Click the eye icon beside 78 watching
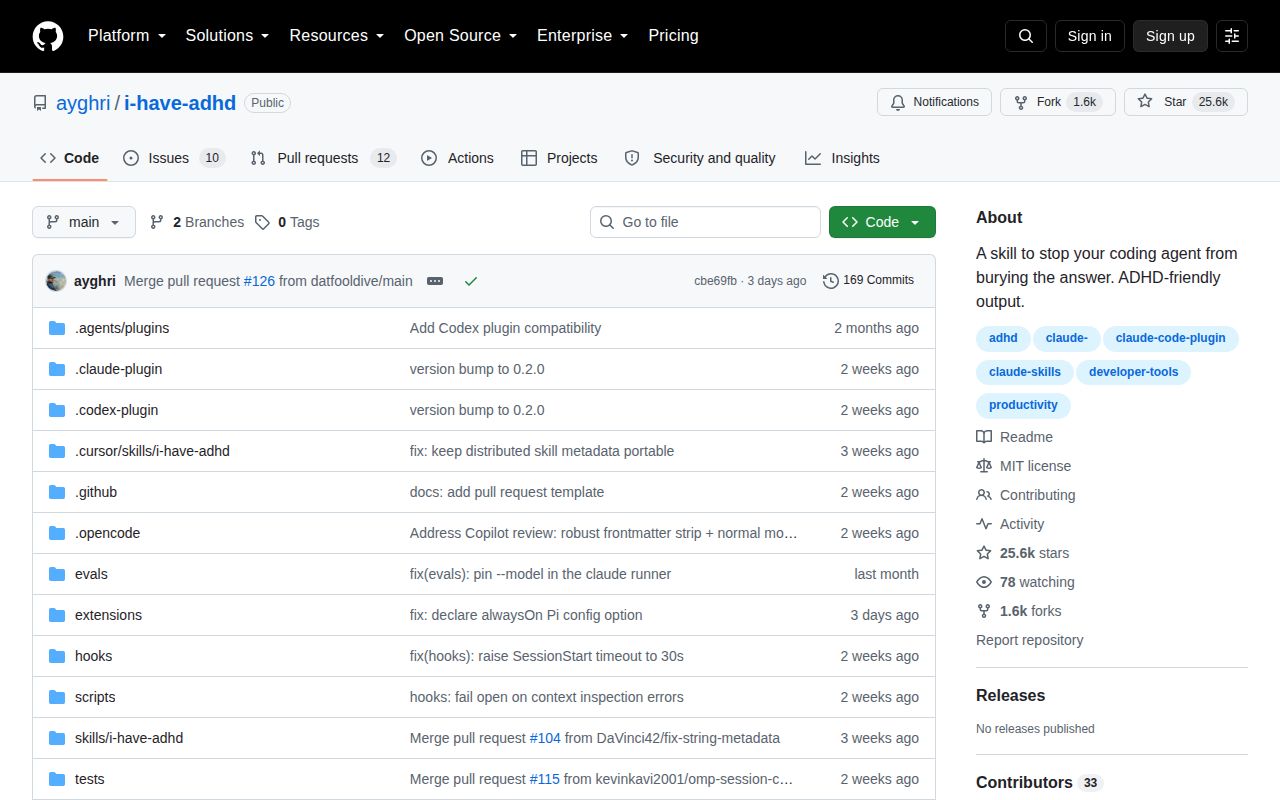Viewport: 1280px width, 800px height. coord(984,582)
